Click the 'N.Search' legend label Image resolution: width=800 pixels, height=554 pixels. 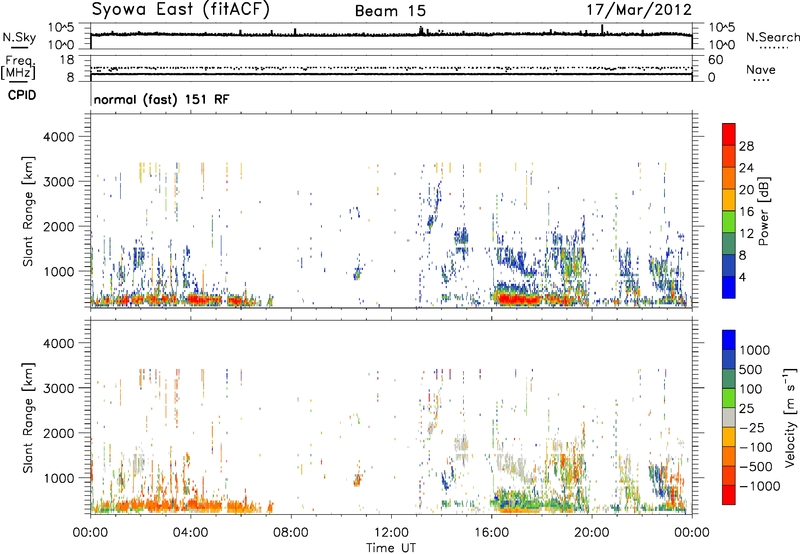[773, 37]
